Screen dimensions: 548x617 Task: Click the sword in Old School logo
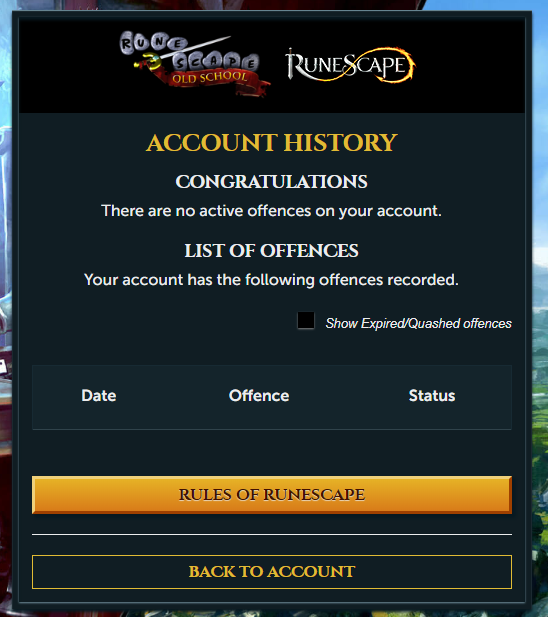[183, 51]
